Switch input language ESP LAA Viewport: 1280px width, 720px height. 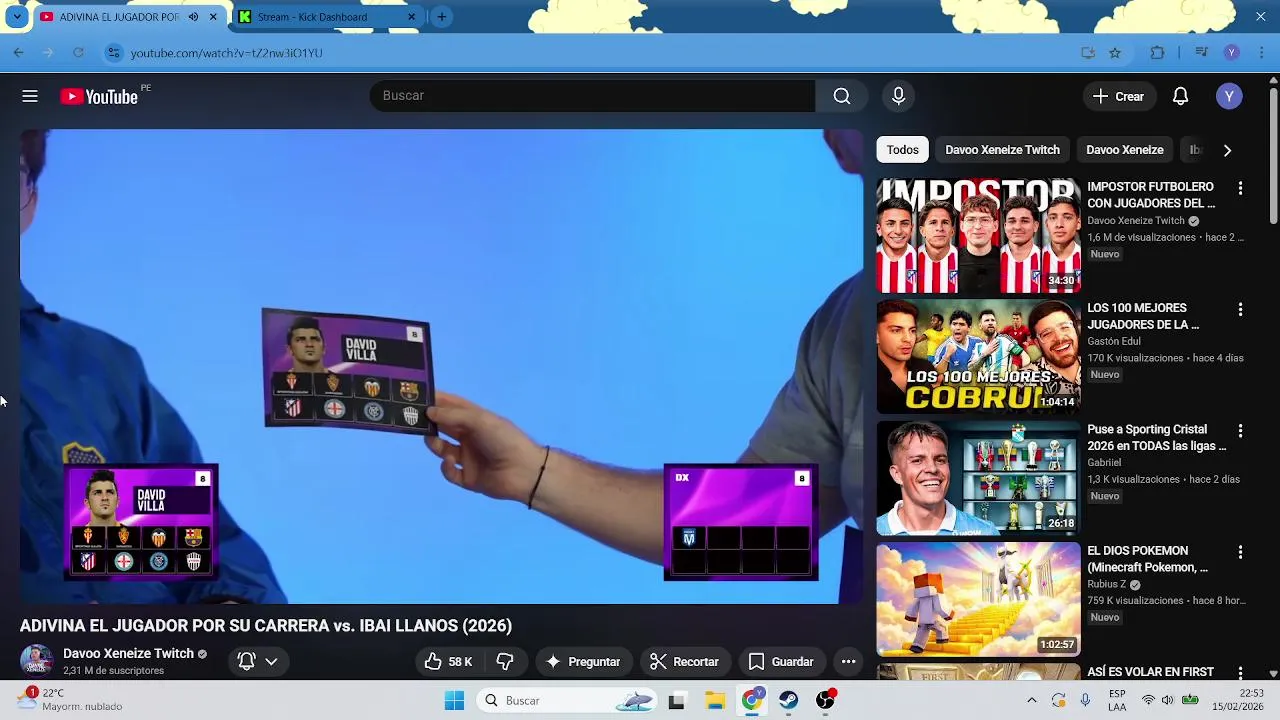coord(1117,700)
